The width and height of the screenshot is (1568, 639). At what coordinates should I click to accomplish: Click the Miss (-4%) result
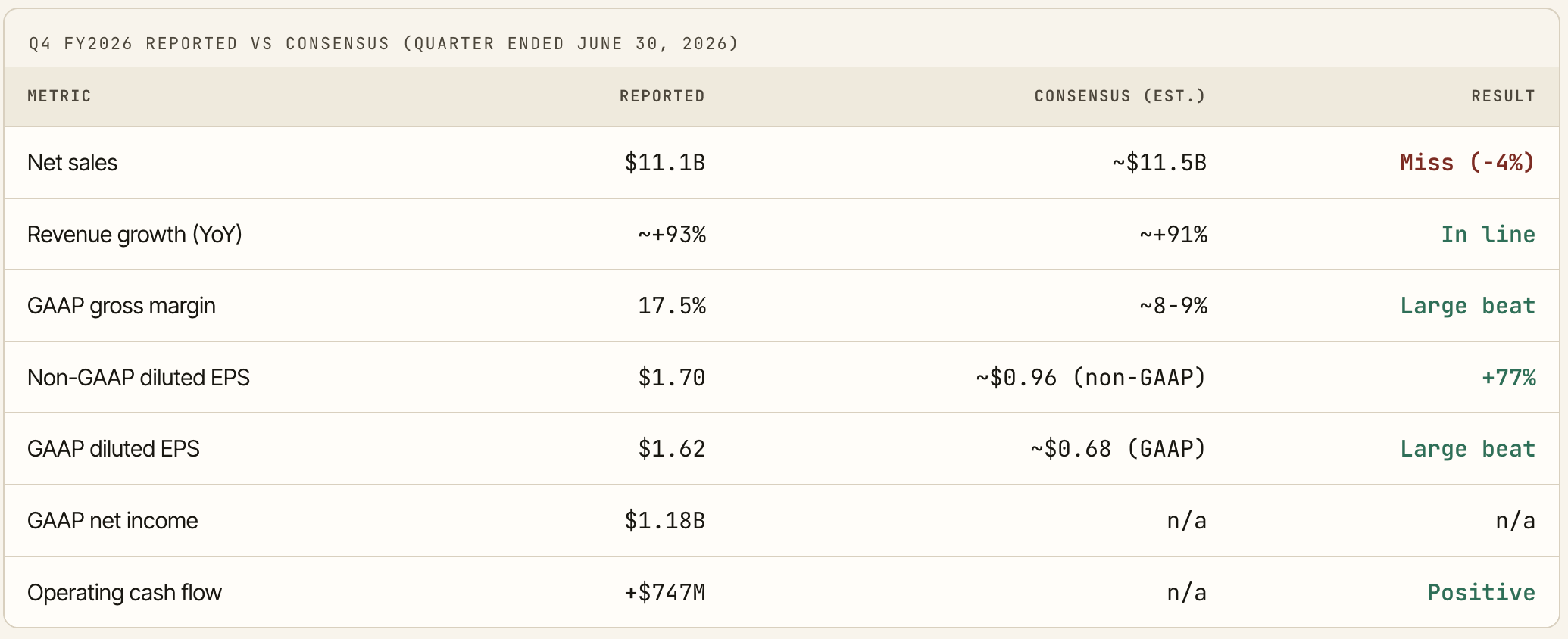[1467, 163]
